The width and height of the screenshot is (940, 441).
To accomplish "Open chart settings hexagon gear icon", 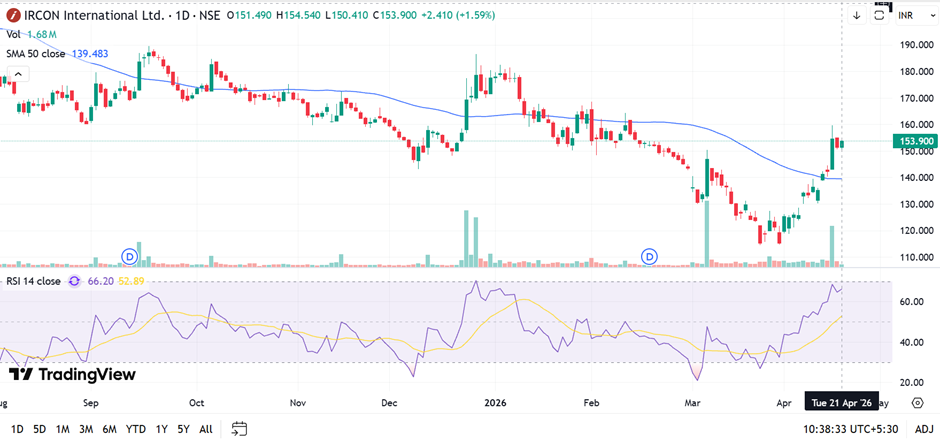I will pos(917,402).
